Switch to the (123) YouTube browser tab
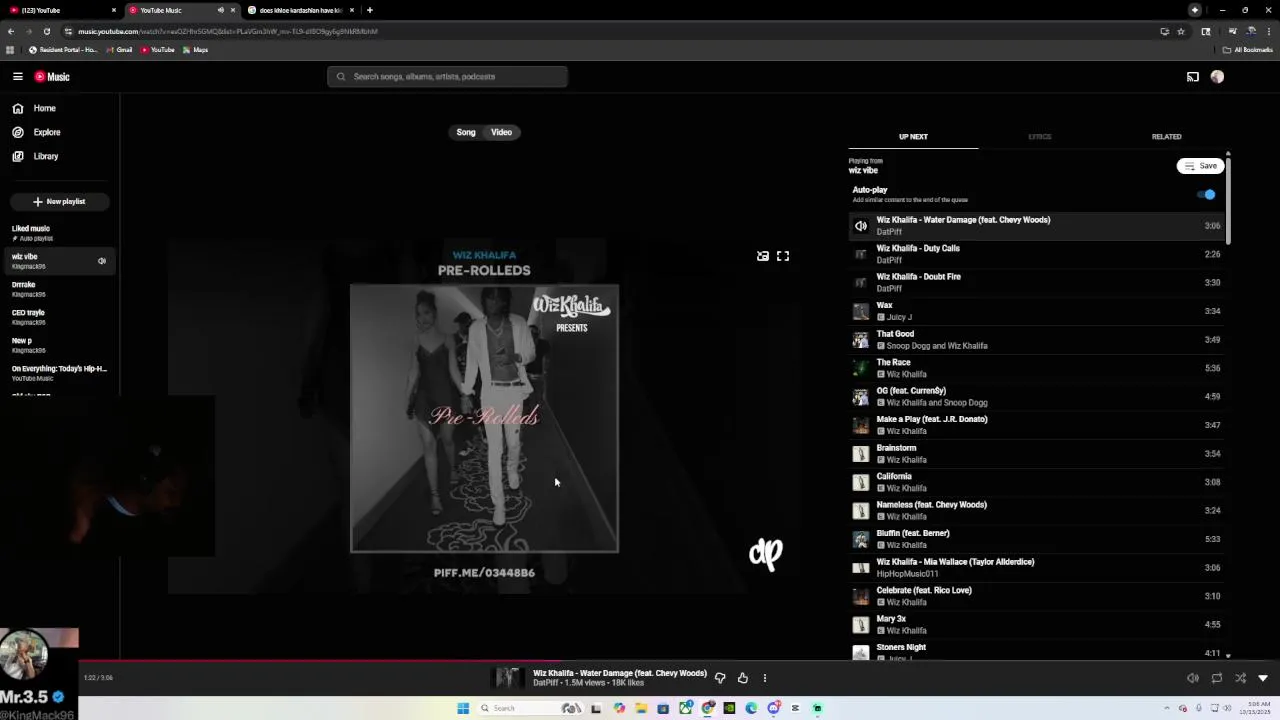1280x720 pixels. tap(60, 10)
